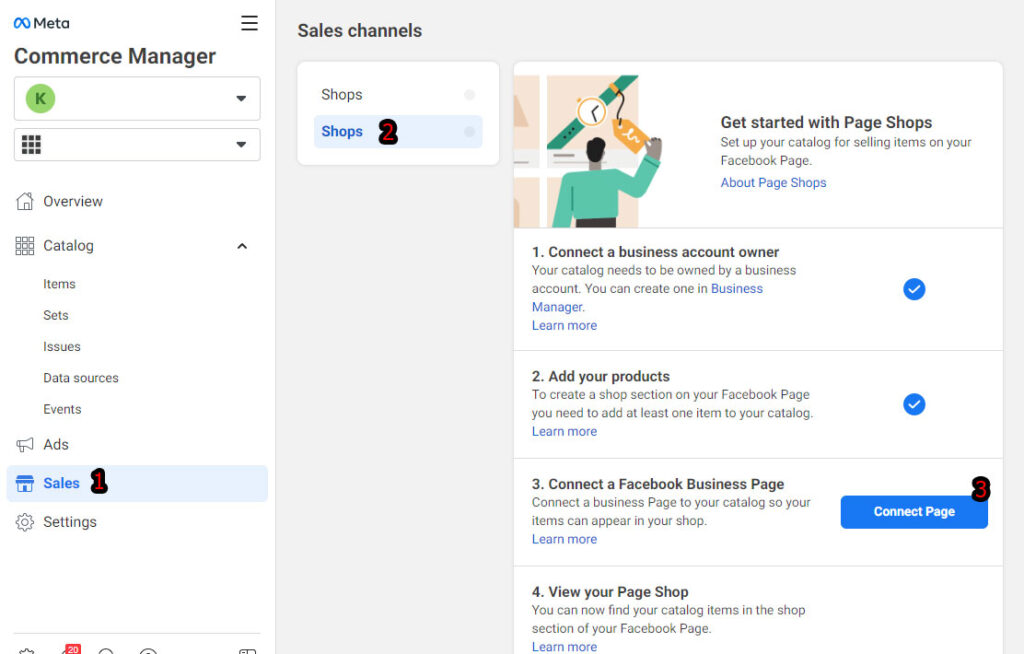
Task: Select the highlighted Shops sales channel
Action: [x=342, y=132]
